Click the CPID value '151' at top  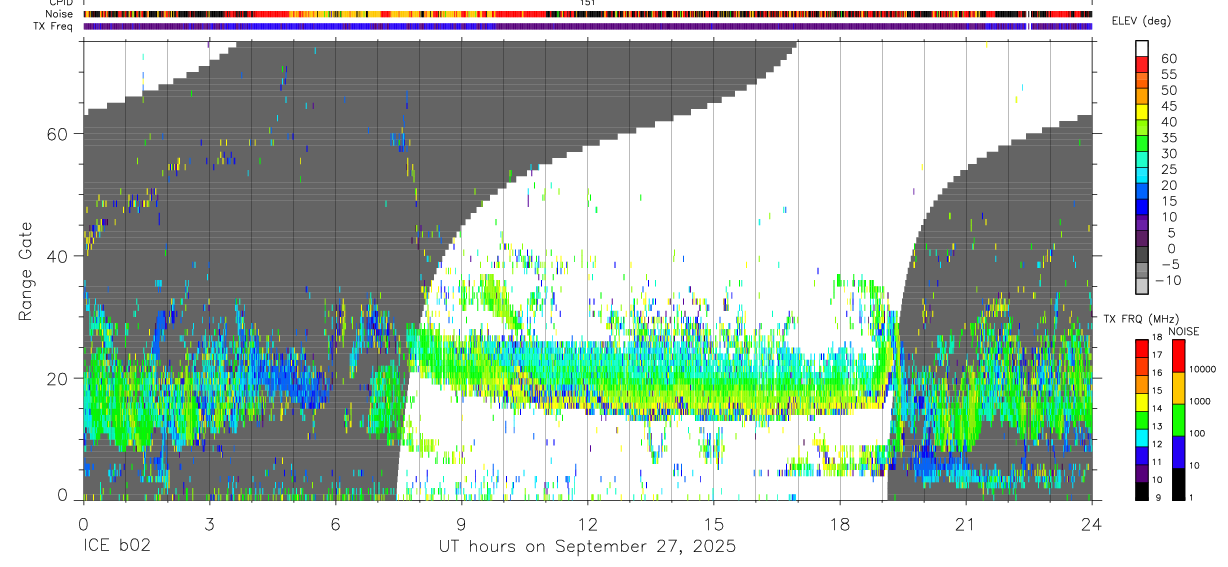(x=588, y=3)
